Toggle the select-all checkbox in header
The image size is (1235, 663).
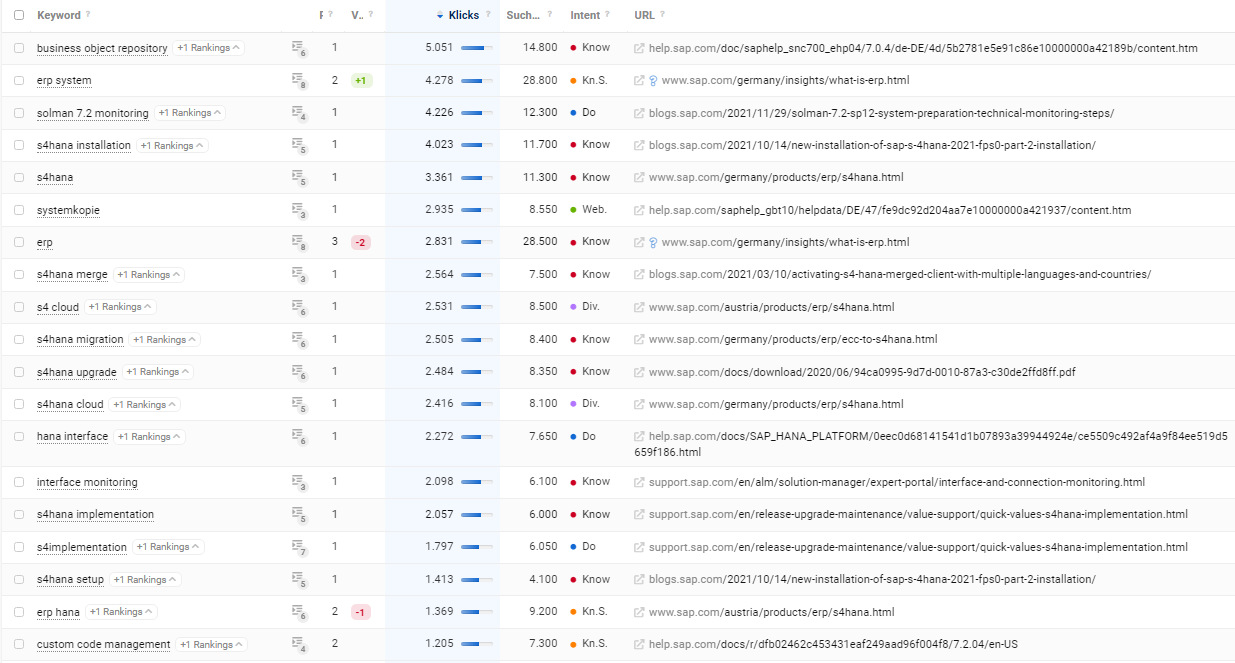[19, 15]
